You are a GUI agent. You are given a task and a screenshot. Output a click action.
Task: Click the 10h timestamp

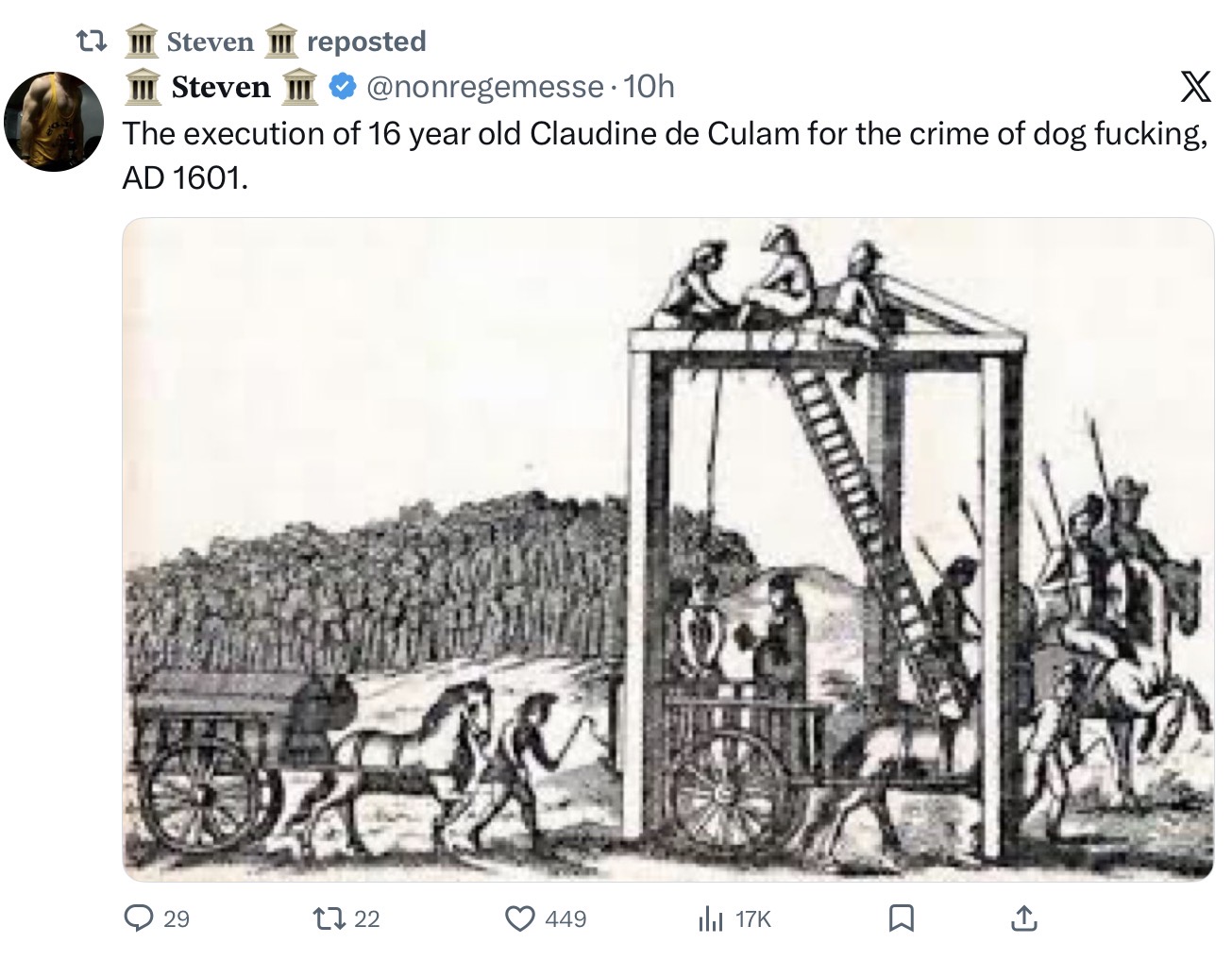[650, 87]
